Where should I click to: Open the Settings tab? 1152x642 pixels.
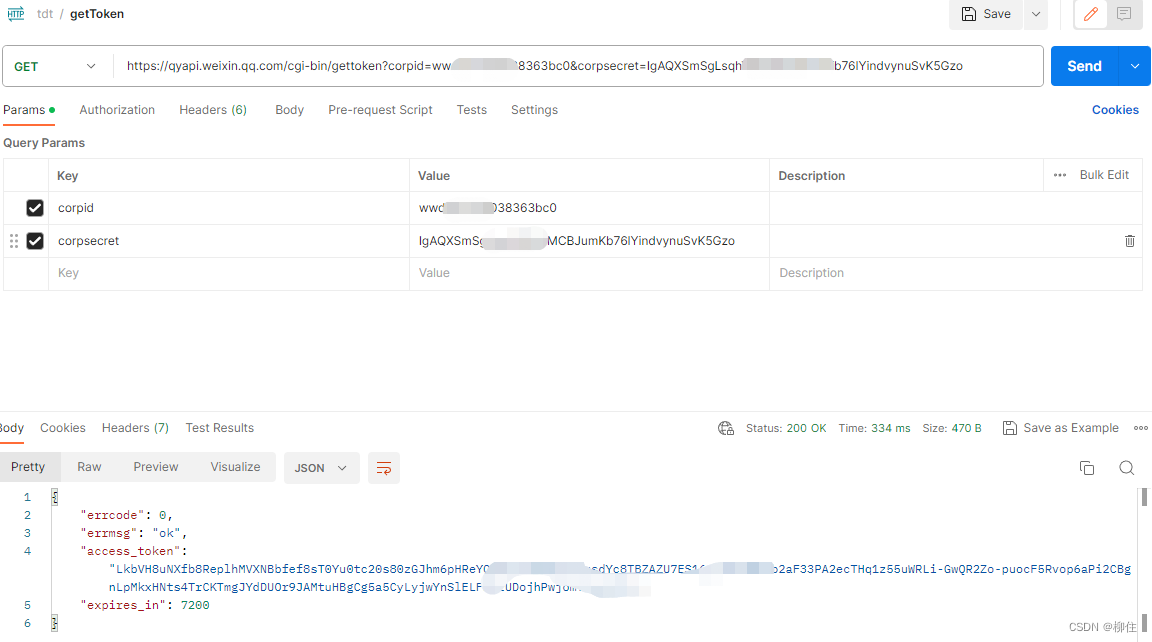point(534,110)
